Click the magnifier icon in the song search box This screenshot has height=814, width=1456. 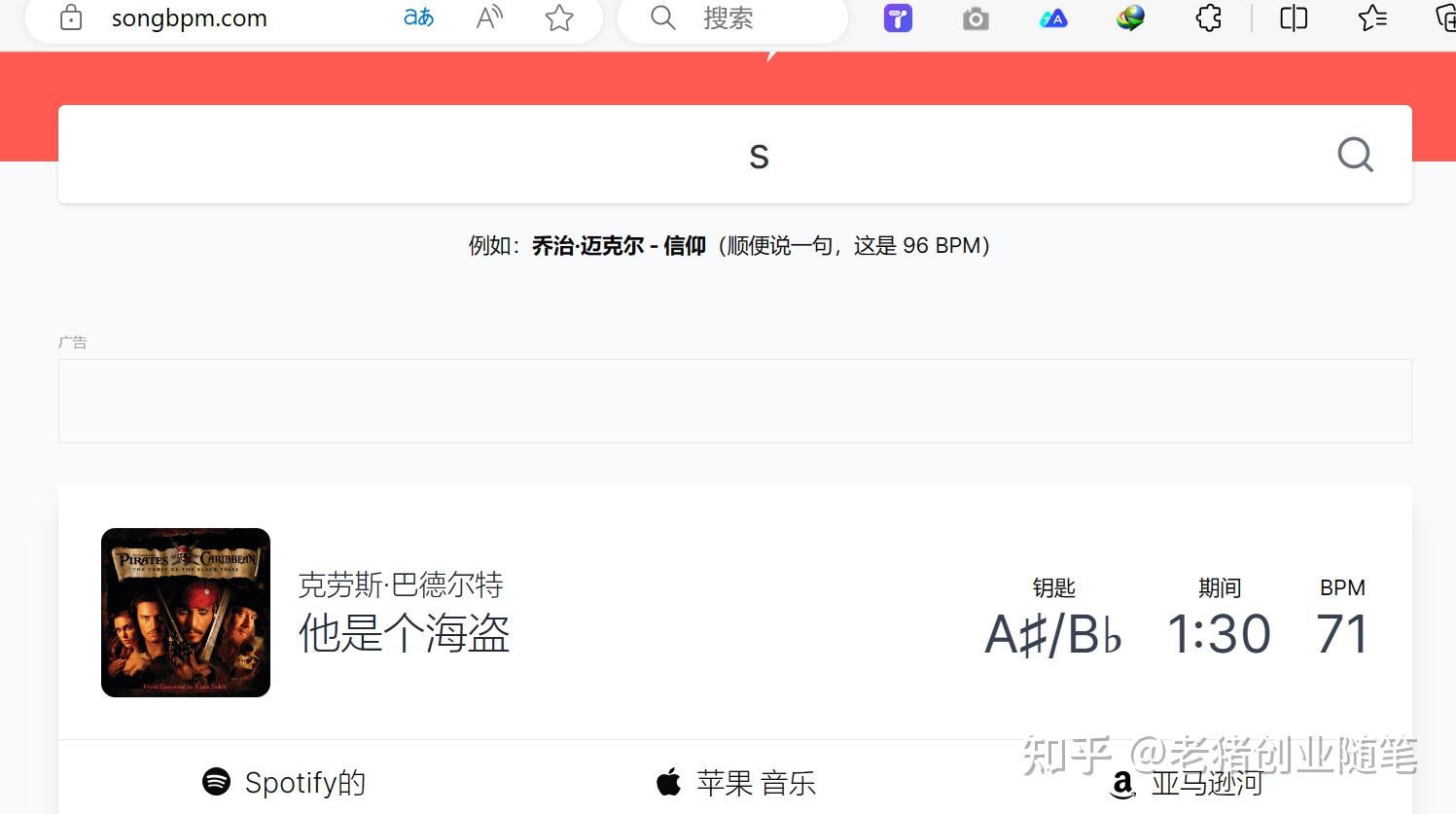click(x=1355, y=155)
